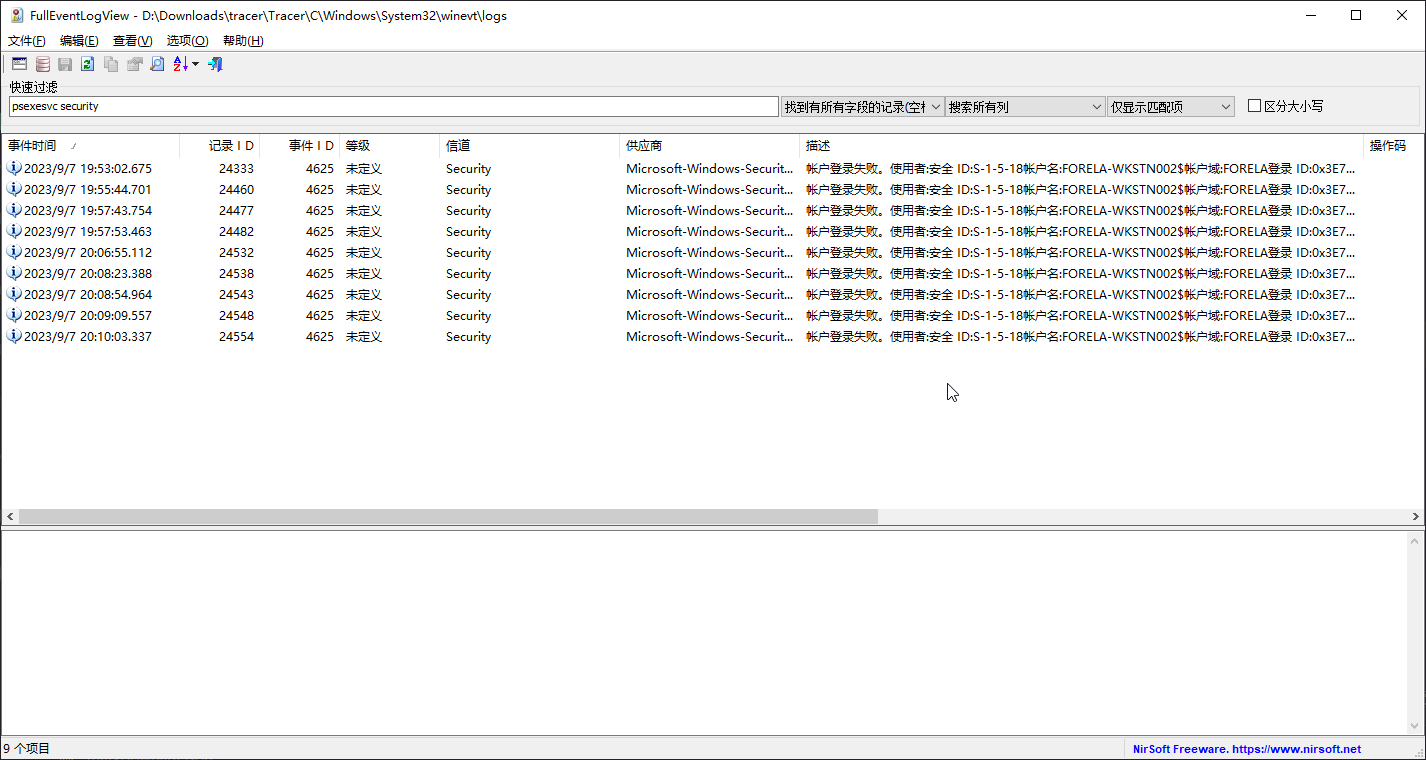Sort by the 供应商 column header
The height and width of the screenshot is (760, 1426).
click(x=710, y=146)
